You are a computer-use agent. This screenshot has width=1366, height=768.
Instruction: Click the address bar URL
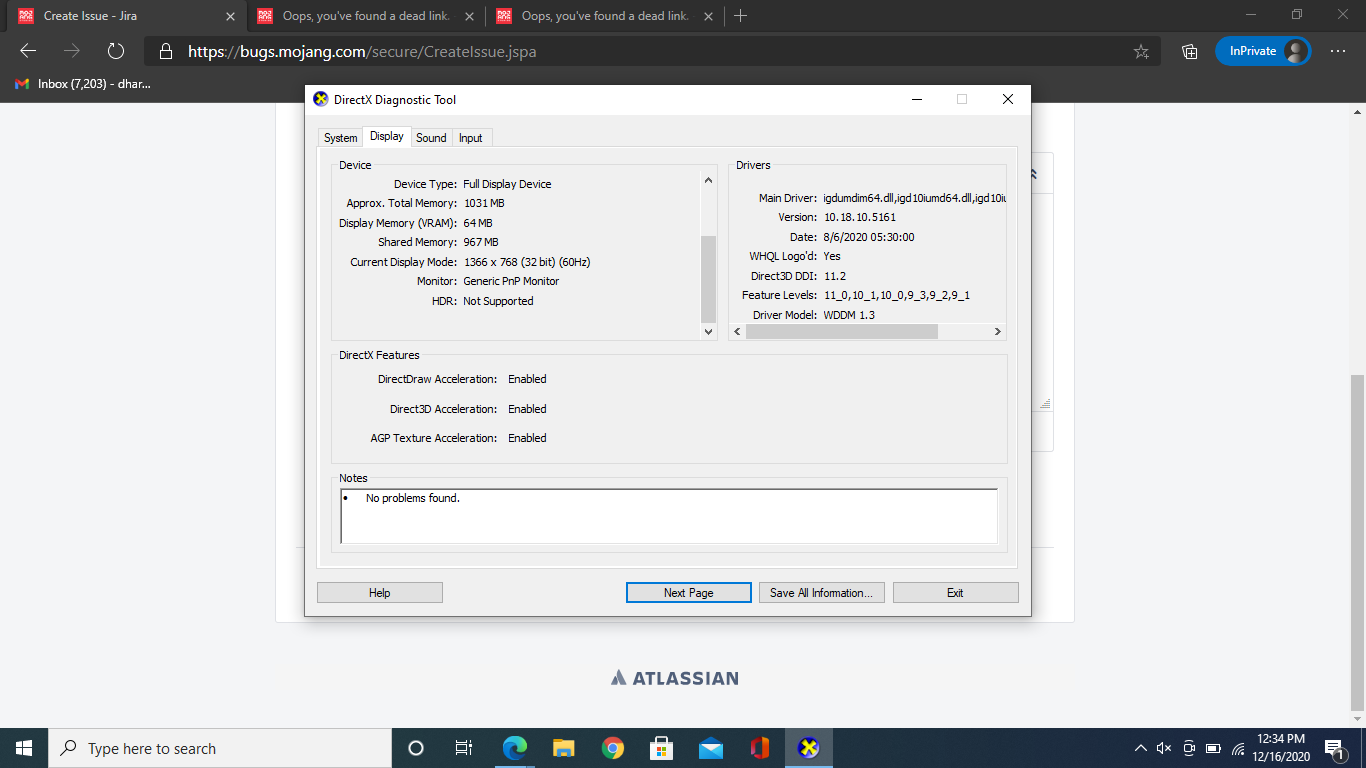click(362, 51)
